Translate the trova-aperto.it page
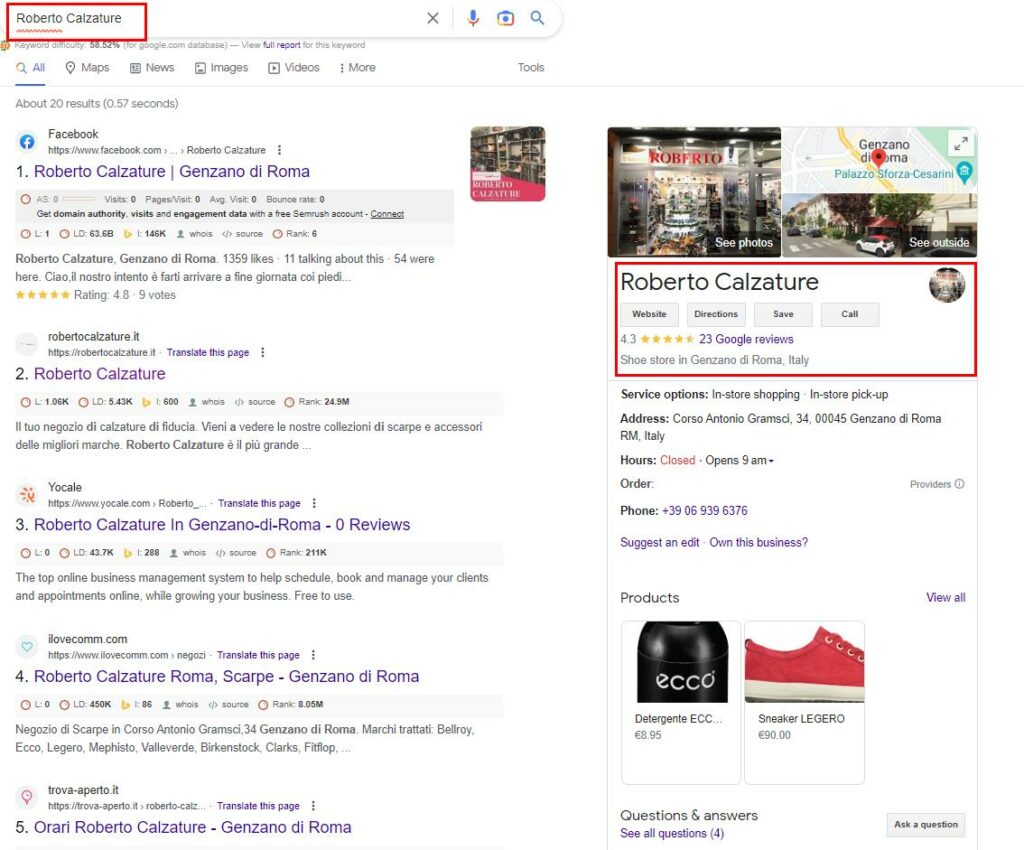The height and width of the screenshot is (850, 1024). click(258, 806)
